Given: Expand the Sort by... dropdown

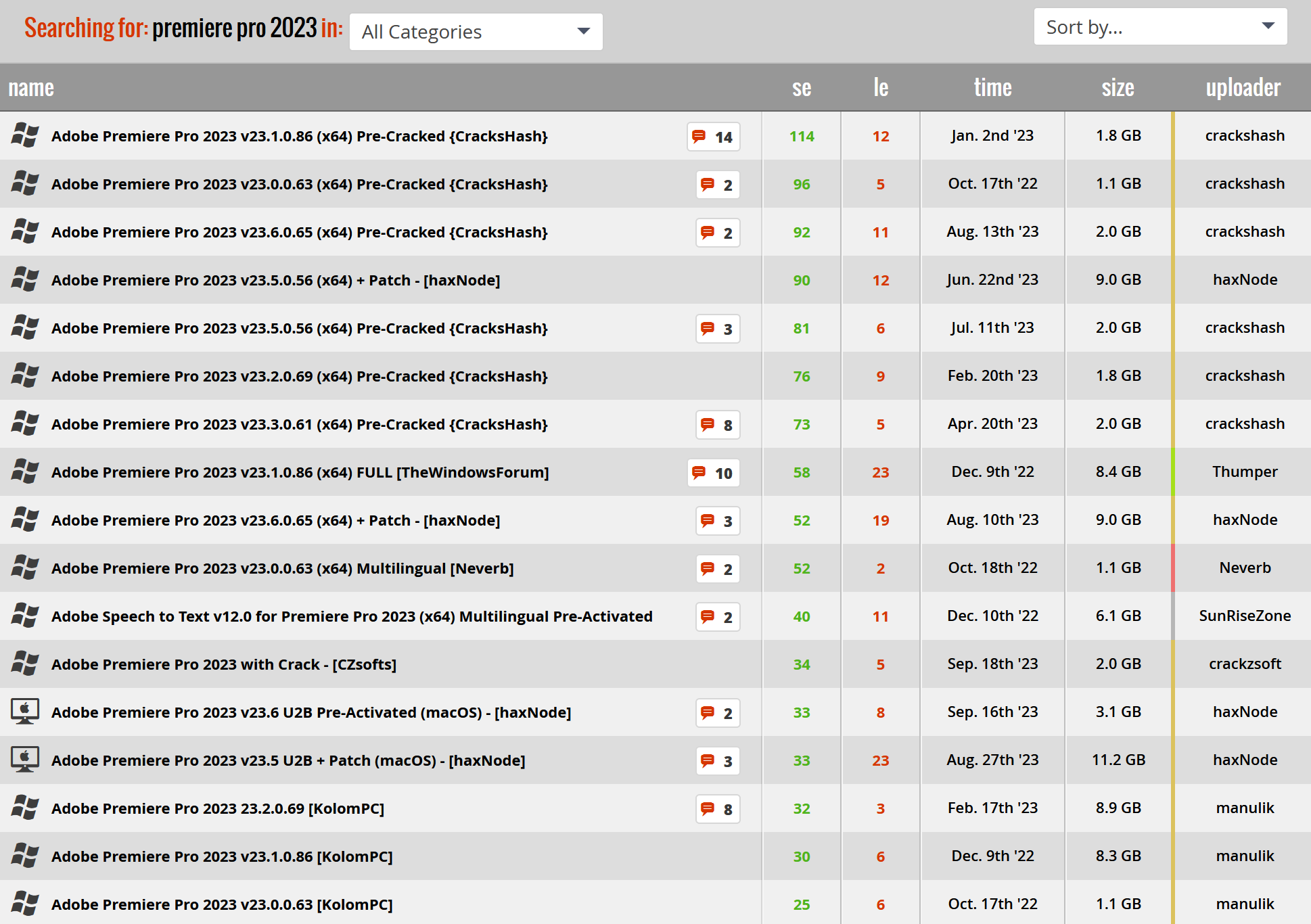Looking at the screenshot, I should tap(1159, 27).
